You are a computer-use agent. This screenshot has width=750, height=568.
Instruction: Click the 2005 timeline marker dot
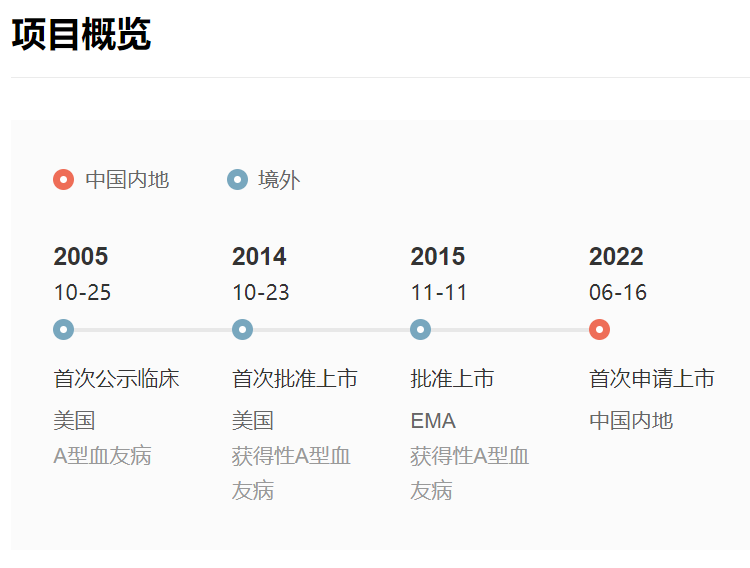(x=64, y=330)
